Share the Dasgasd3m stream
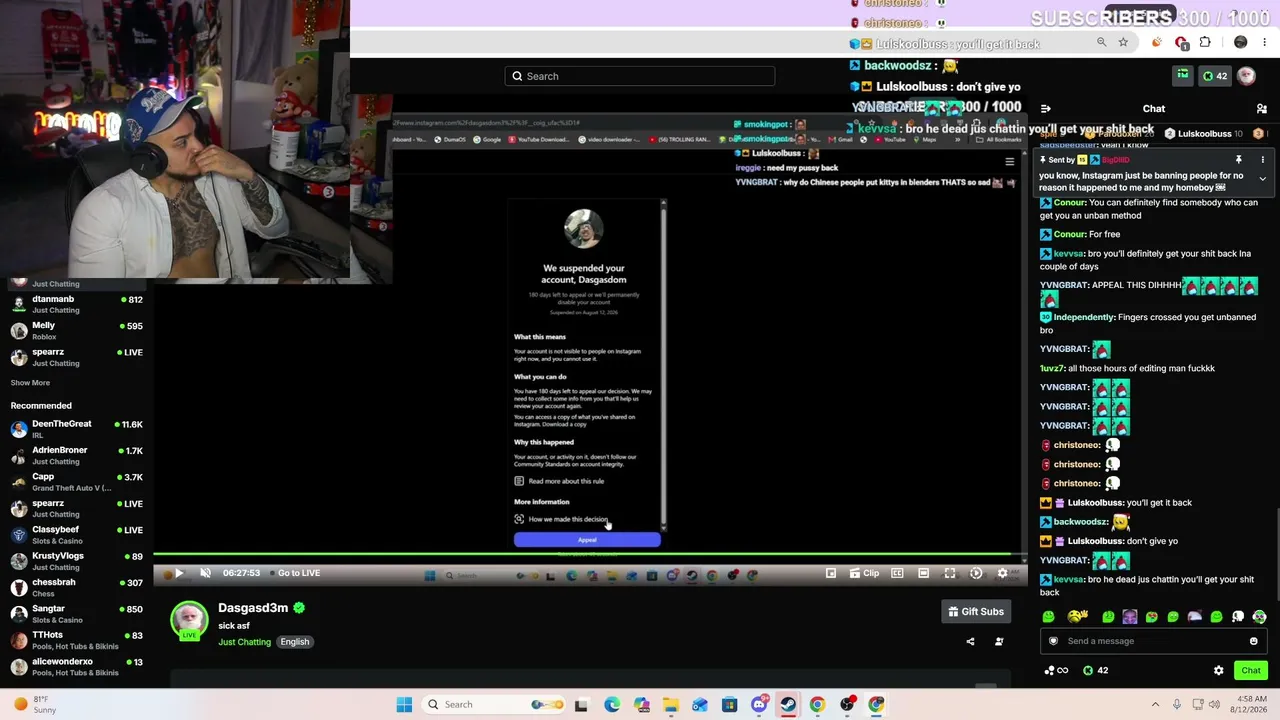Screen dimensions: 1280x720 (970, 642)
